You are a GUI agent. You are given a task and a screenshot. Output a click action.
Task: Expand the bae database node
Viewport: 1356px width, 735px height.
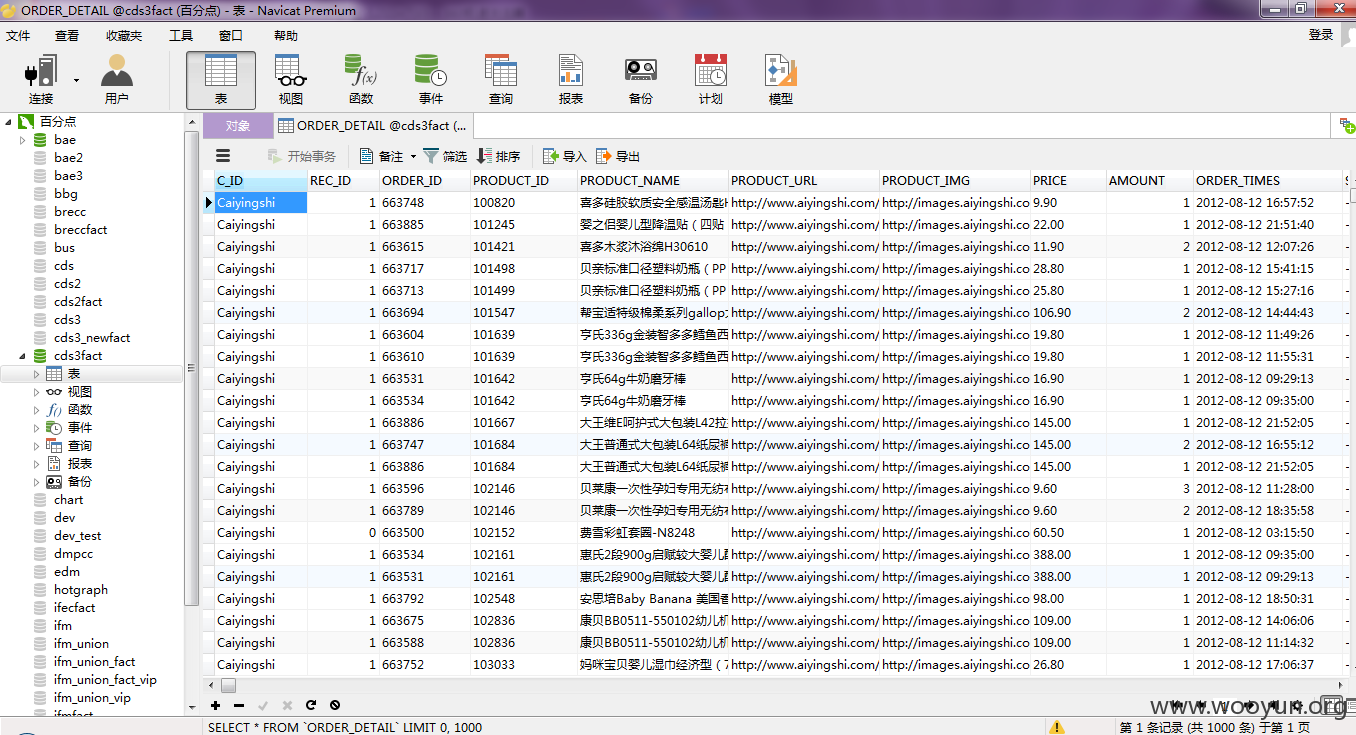[x=23, y=140]
